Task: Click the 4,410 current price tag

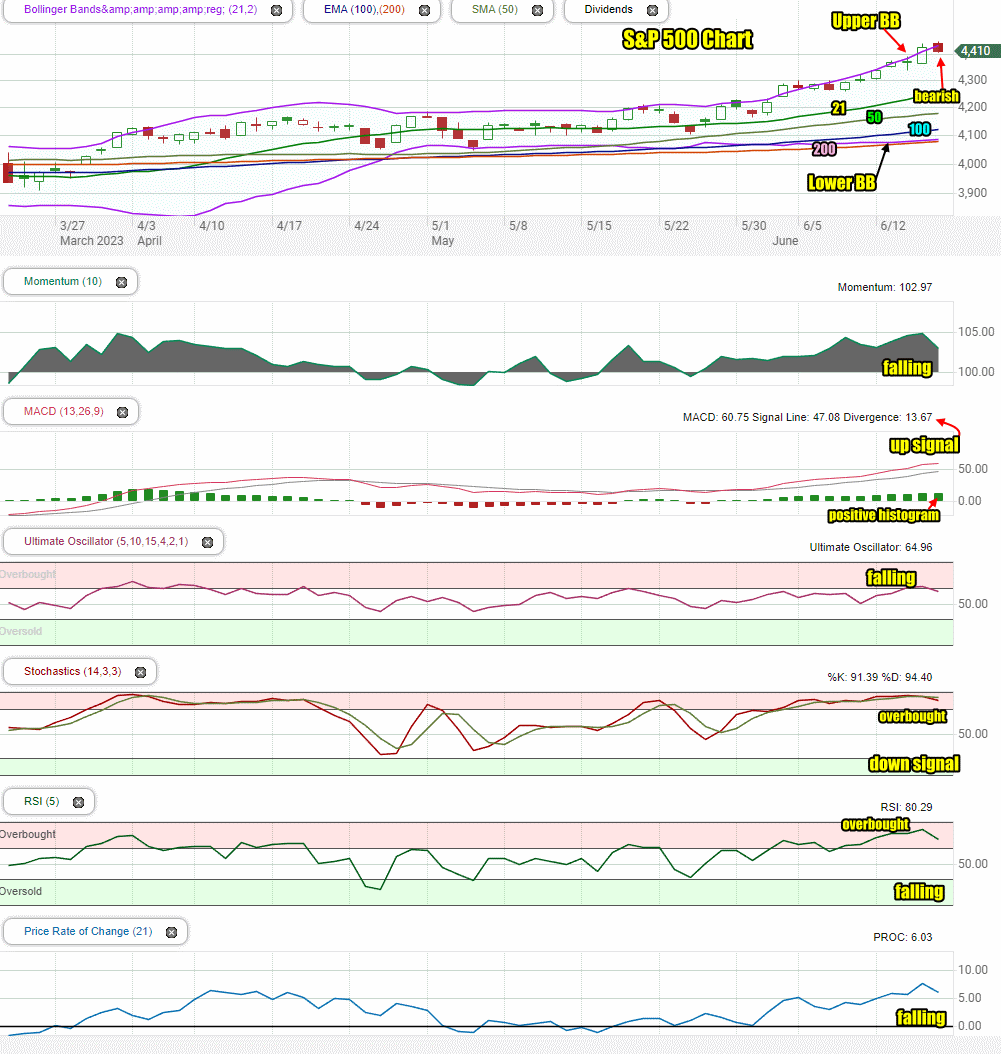Action: (975, 51)
